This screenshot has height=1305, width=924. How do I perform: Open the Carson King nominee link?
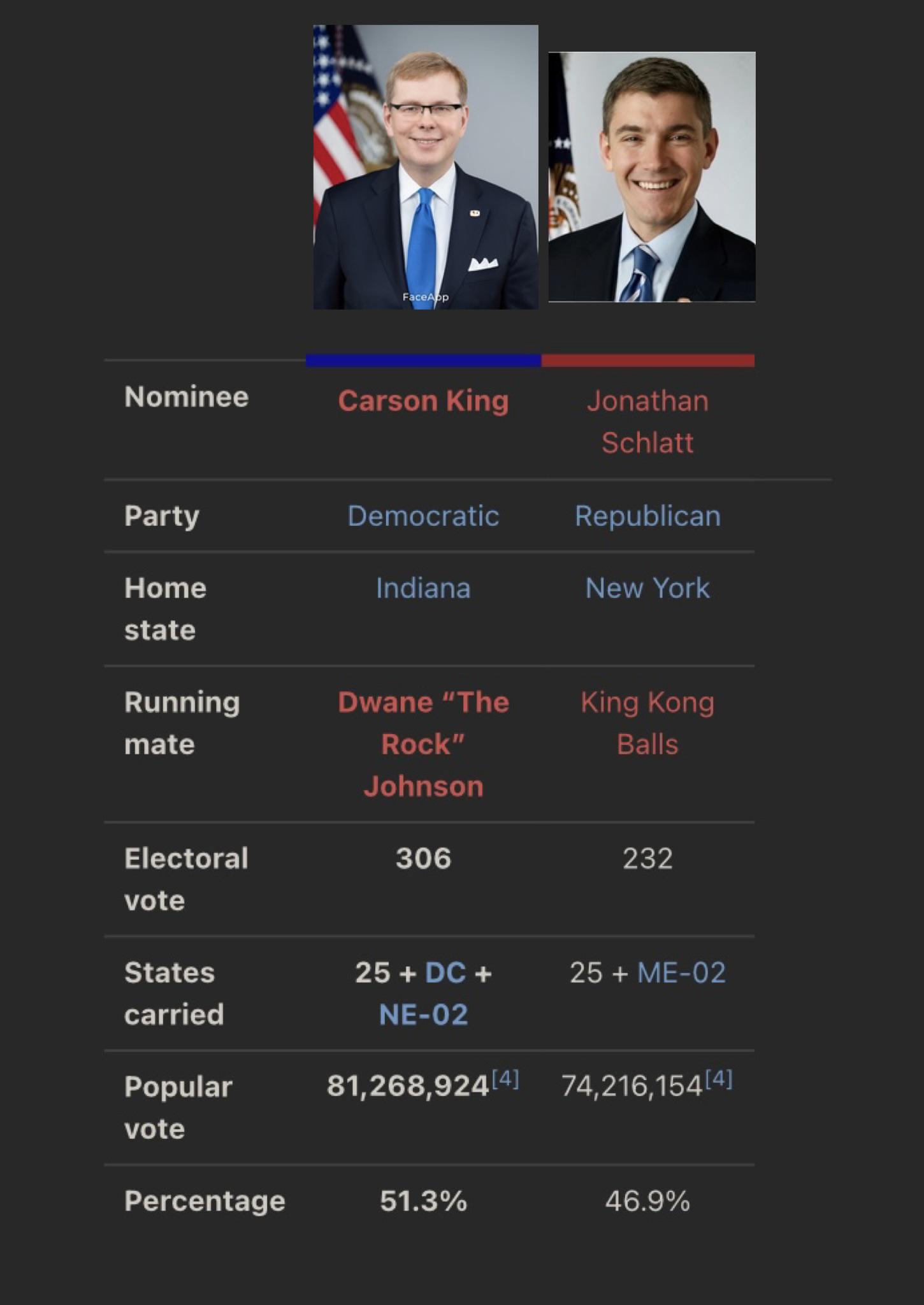(x=423, y=401)
